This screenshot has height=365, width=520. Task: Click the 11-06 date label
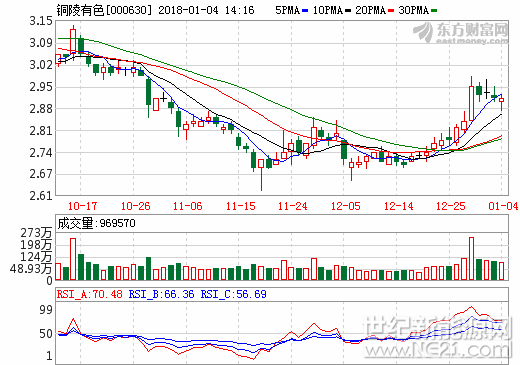[x=188, y=206]
